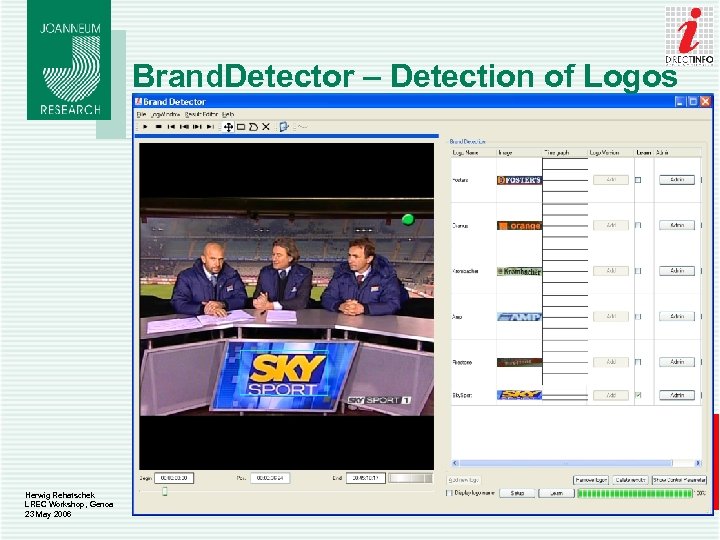This screenshot has width=720, height=540.
Task: Click the horizontal scrollbar under logo list
Action: 577,463
